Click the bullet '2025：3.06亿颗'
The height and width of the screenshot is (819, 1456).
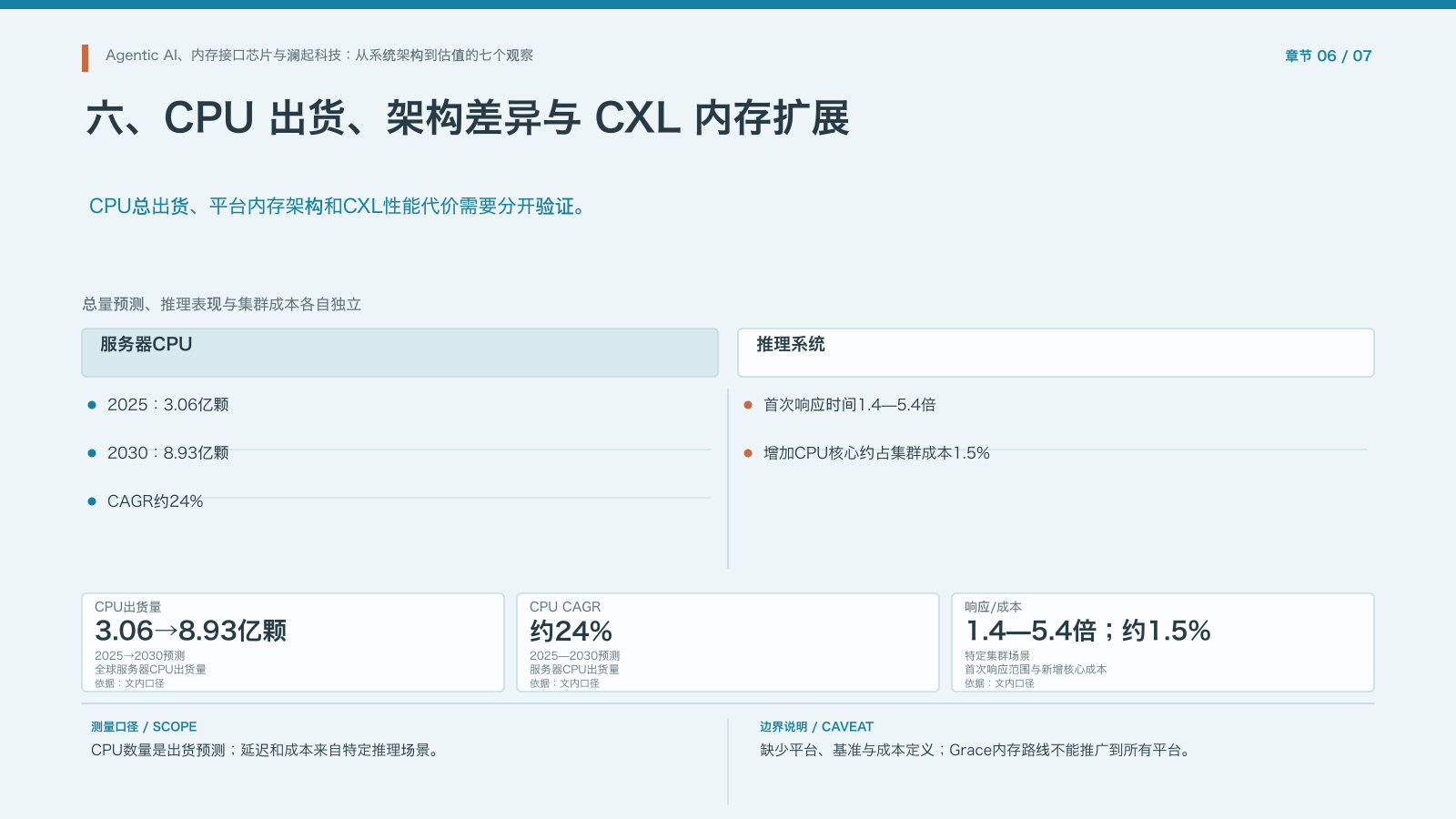168,405
